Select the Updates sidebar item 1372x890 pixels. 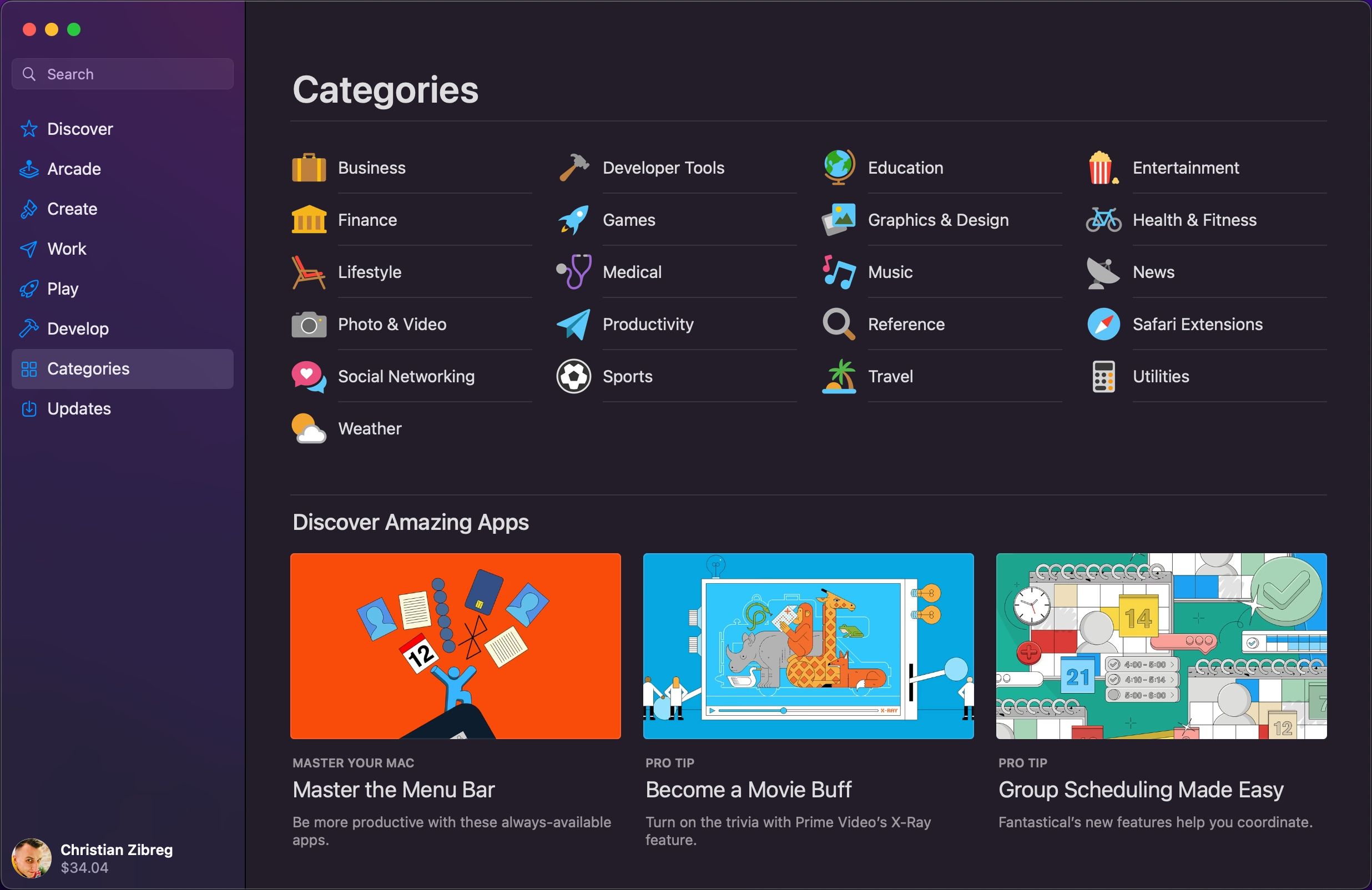point(79,409)
